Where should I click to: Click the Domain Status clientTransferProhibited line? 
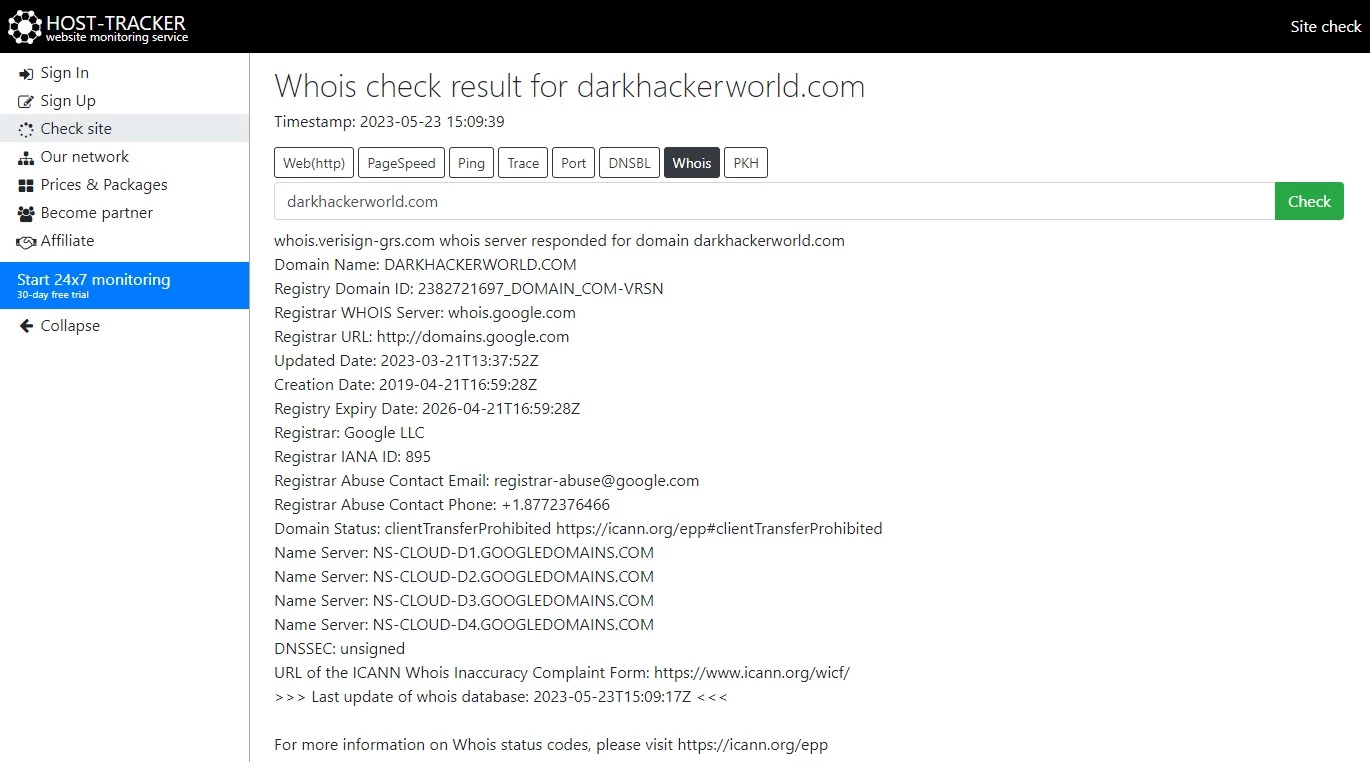[x=579, y=529]
